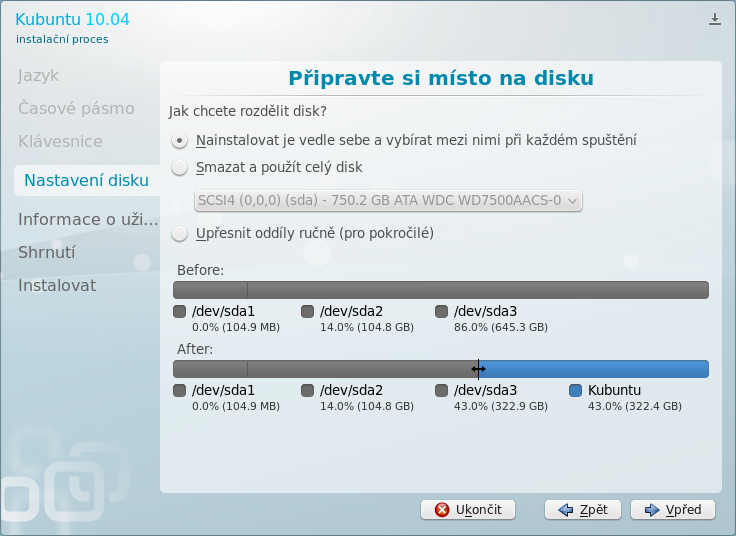
Task: Click the blue Kubuntu section of After bar
Action: 594,369
